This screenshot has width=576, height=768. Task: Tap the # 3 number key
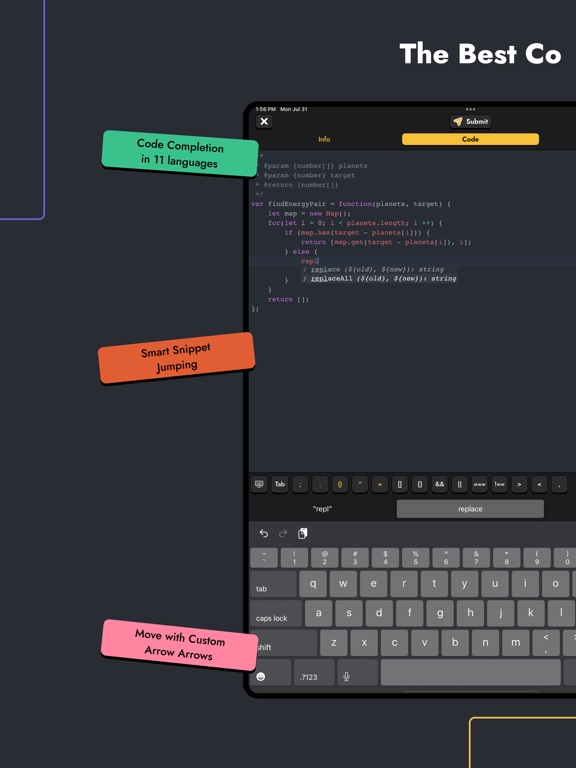point(355,558)
